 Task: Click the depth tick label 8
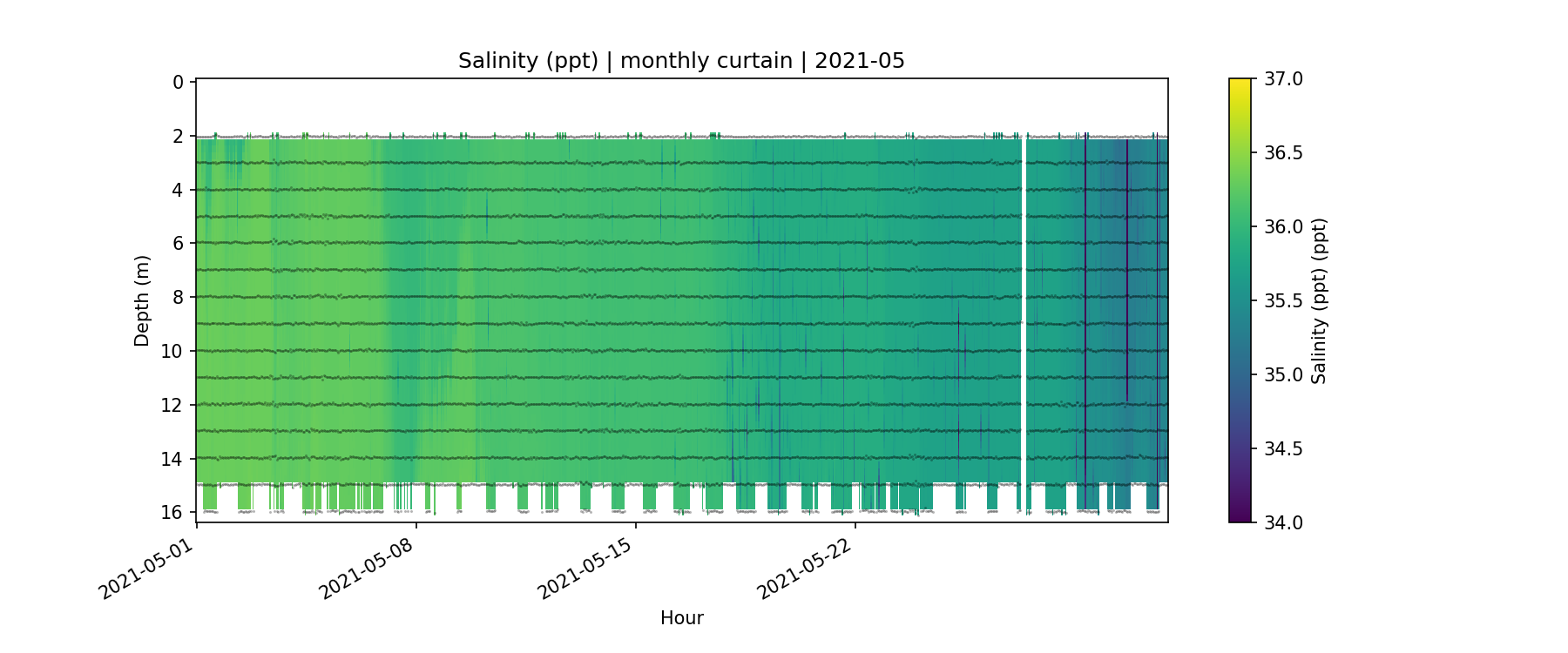point(179,297)
